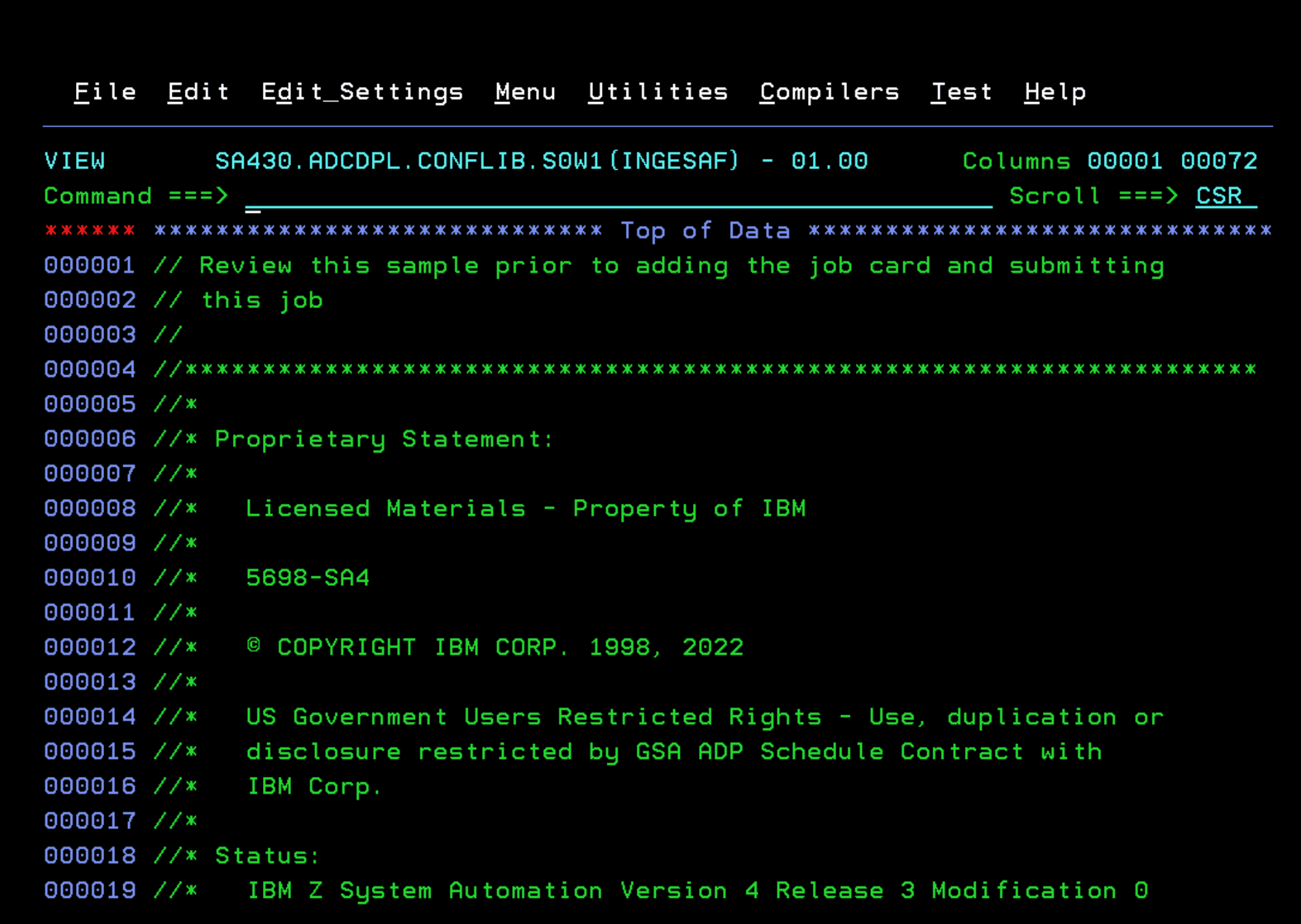Click the '5698-SA4' product number text
1301x924 pixels.
point(307,578)
